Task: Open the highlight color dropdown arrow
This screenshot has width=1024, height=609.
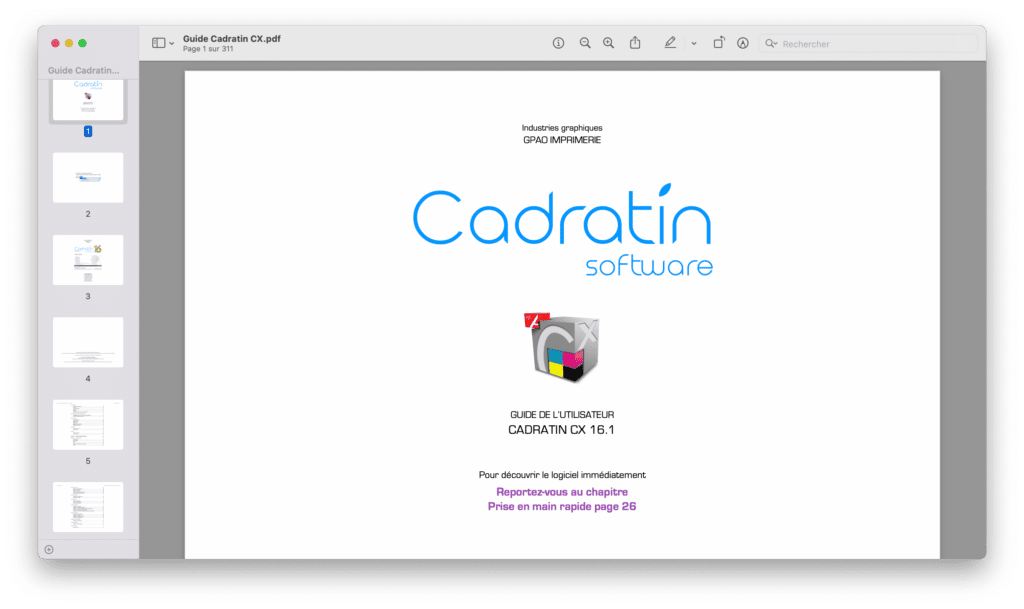Action: click(694, 44)
